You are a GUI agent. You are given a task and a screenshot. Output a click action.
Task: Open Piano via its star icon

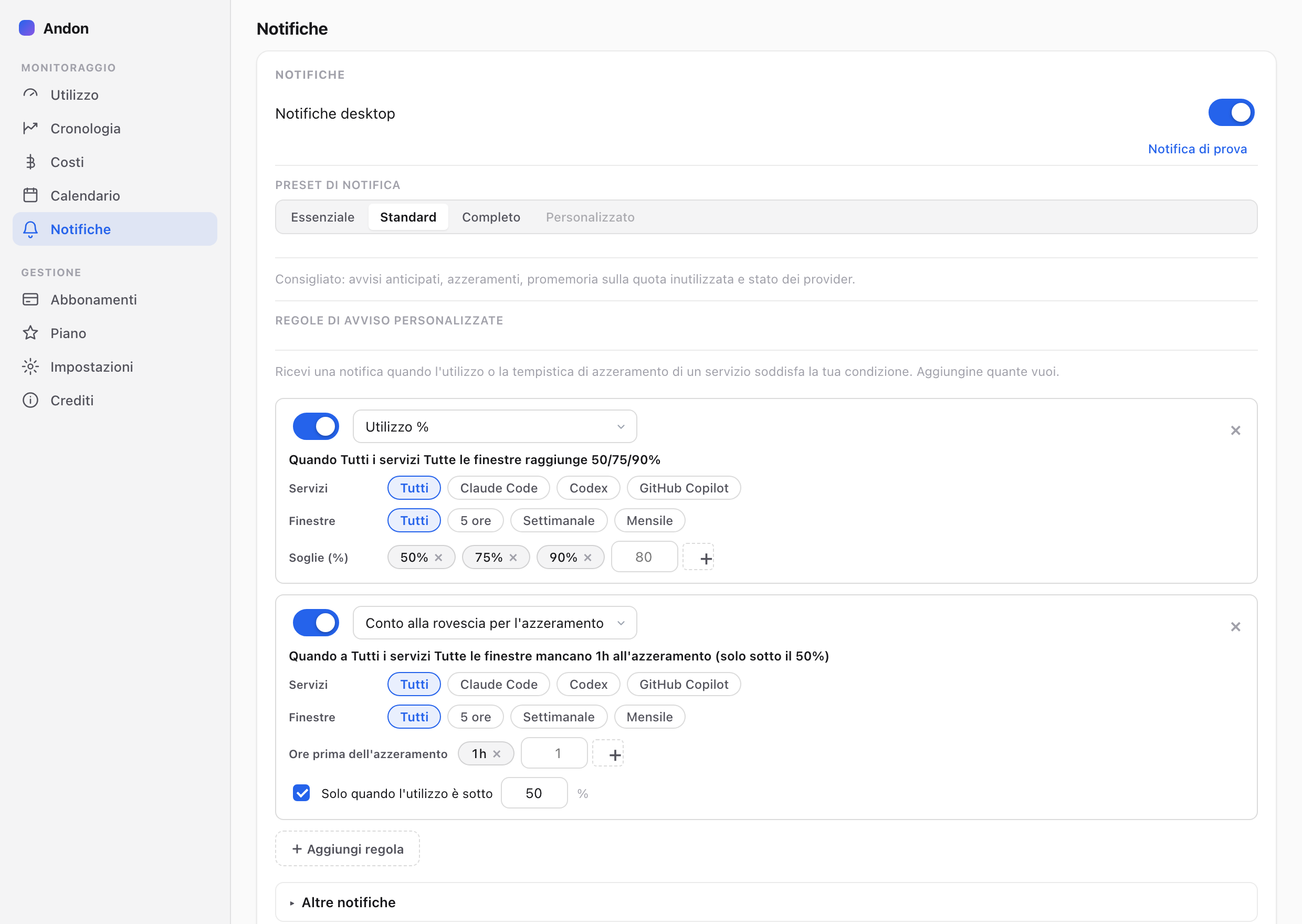(31, 333)
